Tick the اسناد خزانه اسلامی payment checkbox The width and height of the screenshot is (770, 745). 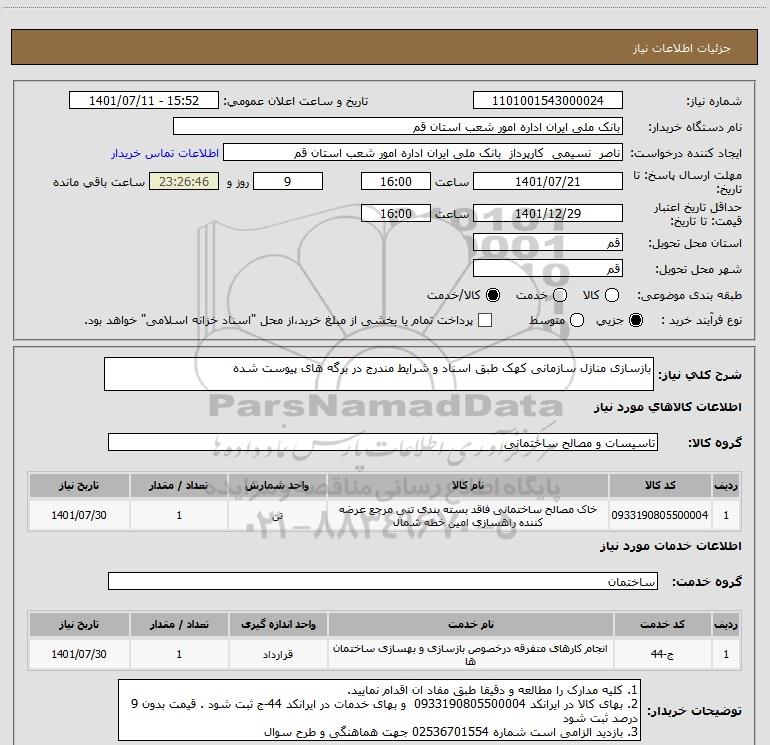tap(485, 320)
